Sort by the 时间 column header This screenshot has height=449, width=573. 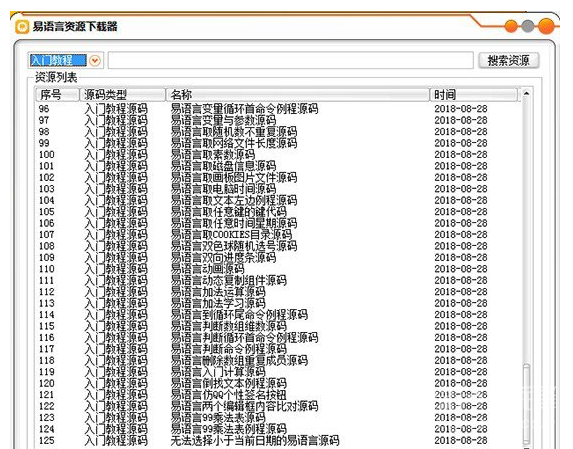[474, 95]
